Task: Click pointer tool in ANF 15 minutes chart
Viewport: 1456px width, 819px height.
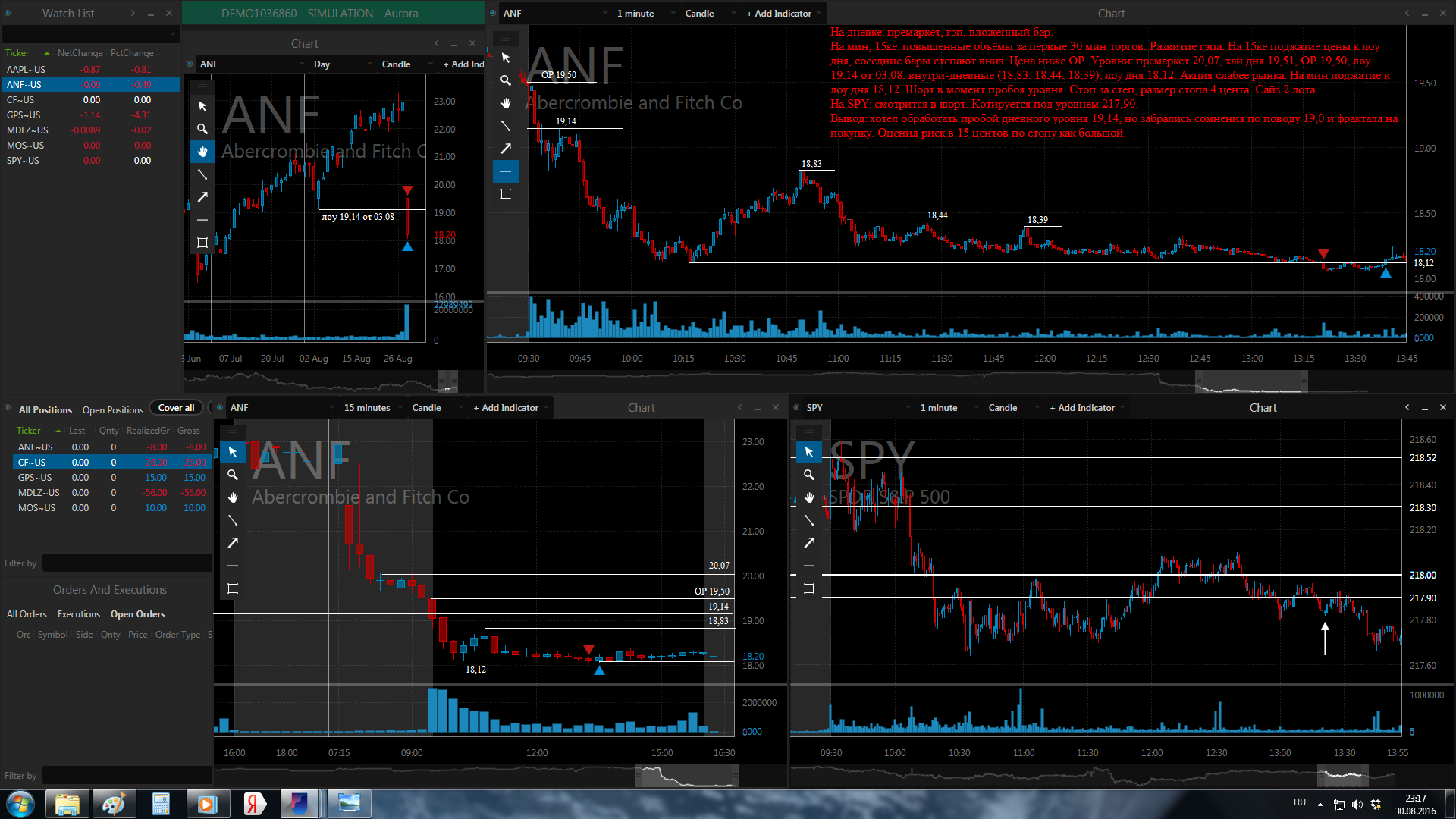Action: pos(233,452)
